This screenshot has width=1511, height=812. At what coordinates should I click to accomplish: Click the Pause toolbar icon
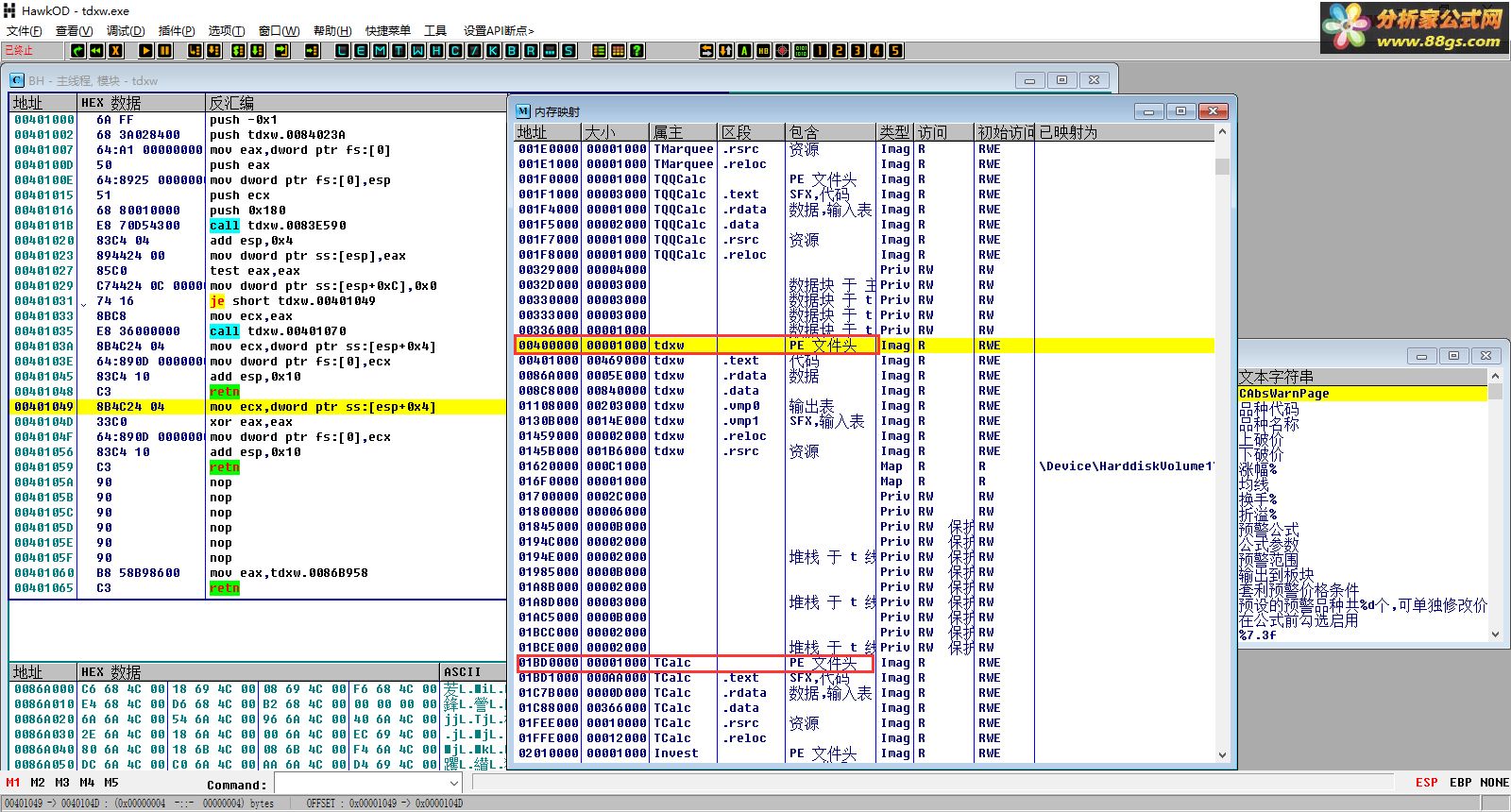(165, 51)
